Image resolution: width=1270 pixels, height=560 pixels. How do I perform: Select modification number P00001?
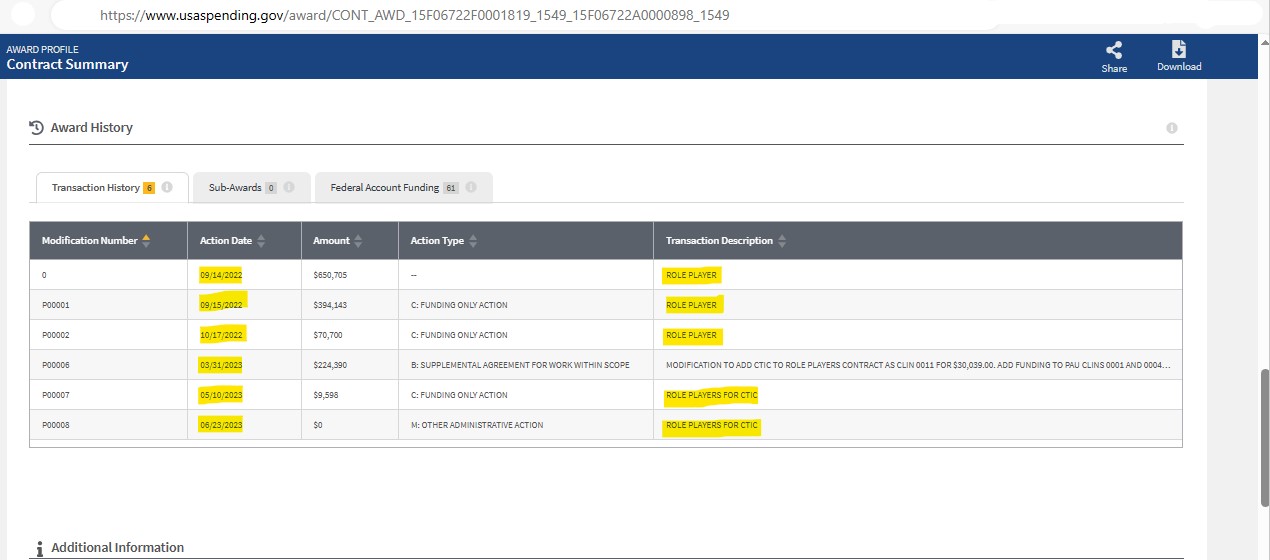(x=55, y=305)
